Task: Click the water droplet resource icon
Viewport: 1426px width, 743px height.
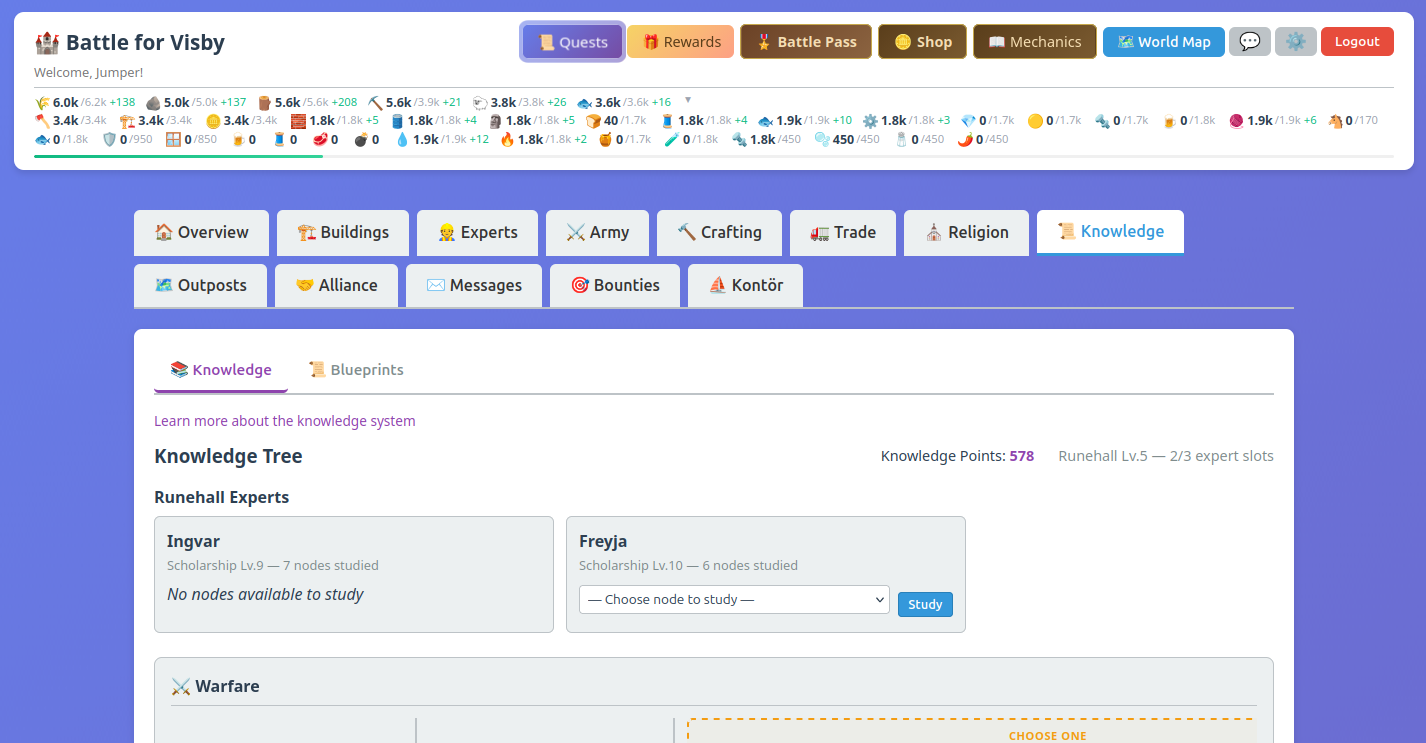Action: pos(402,140)
